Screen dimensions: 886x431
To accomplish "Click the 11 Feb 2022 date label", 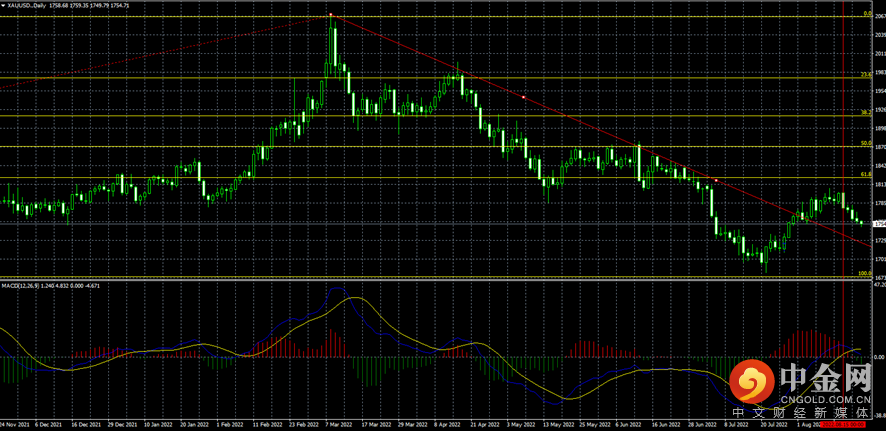I will pos(267,423).
